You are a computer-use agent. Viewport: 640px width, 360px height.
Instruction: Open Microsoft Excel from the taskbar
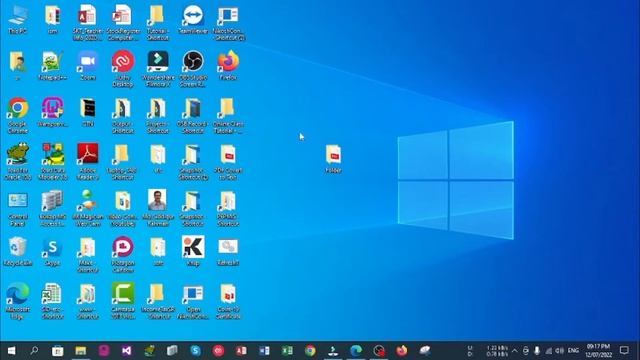(x=287, y=350)
